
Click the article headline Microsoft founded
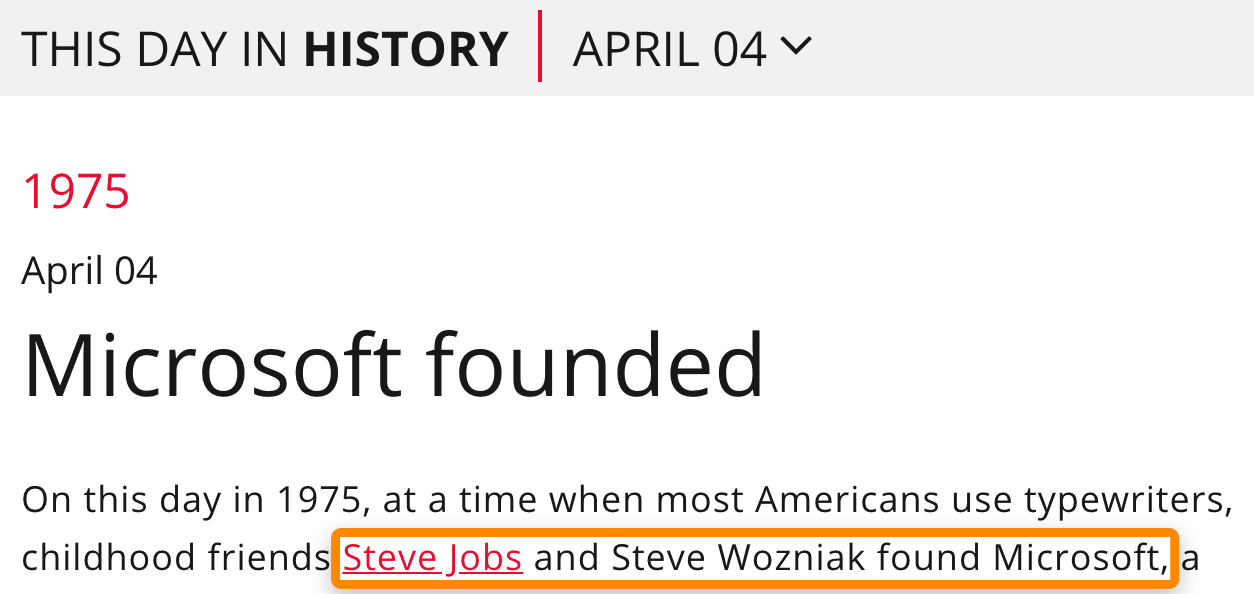click(x=396, y=363)
